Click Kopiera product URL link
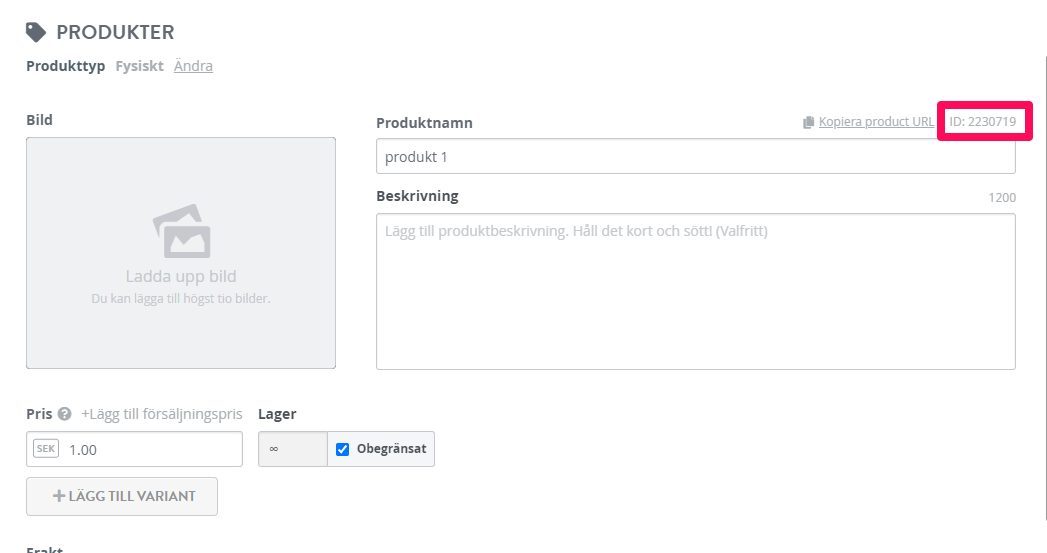1047x553 pixels. point(876,122)
